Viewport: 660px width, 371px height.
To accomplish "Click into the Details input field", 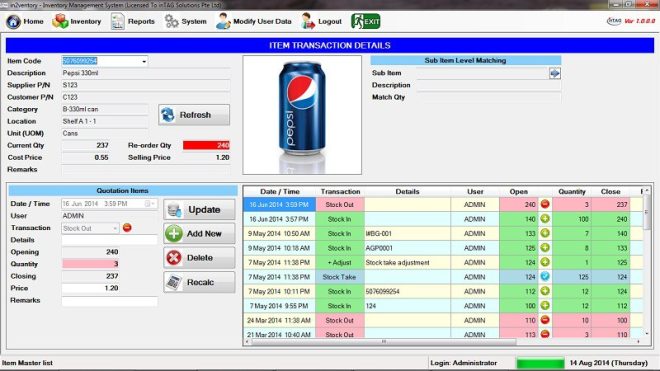I will 109,240.
